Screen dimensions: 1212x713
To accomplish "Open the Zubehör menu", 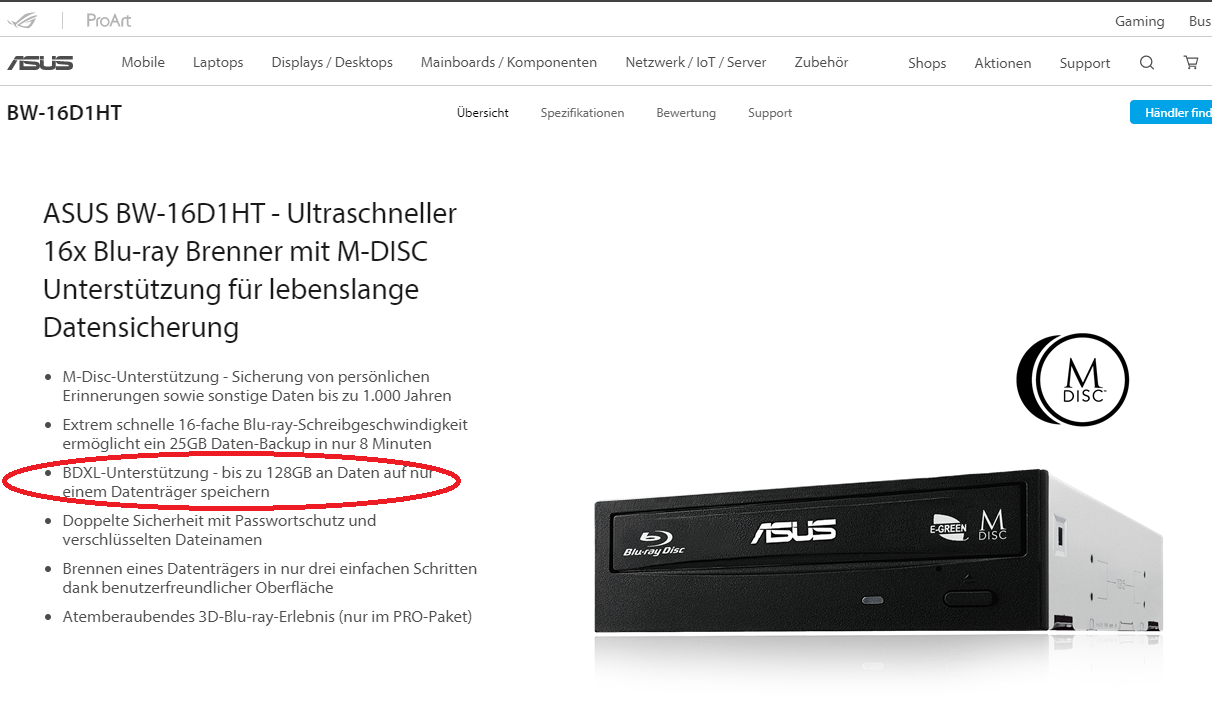I will 821,62.
